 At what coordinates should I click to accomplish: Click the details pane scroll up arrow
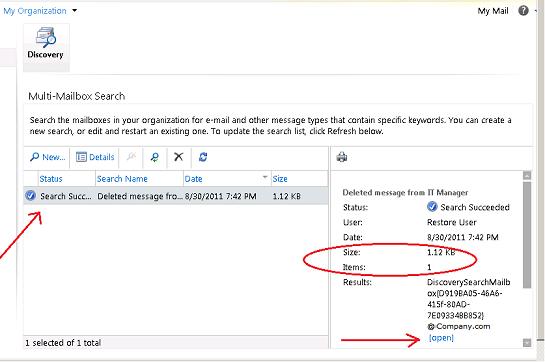point(527,176)
